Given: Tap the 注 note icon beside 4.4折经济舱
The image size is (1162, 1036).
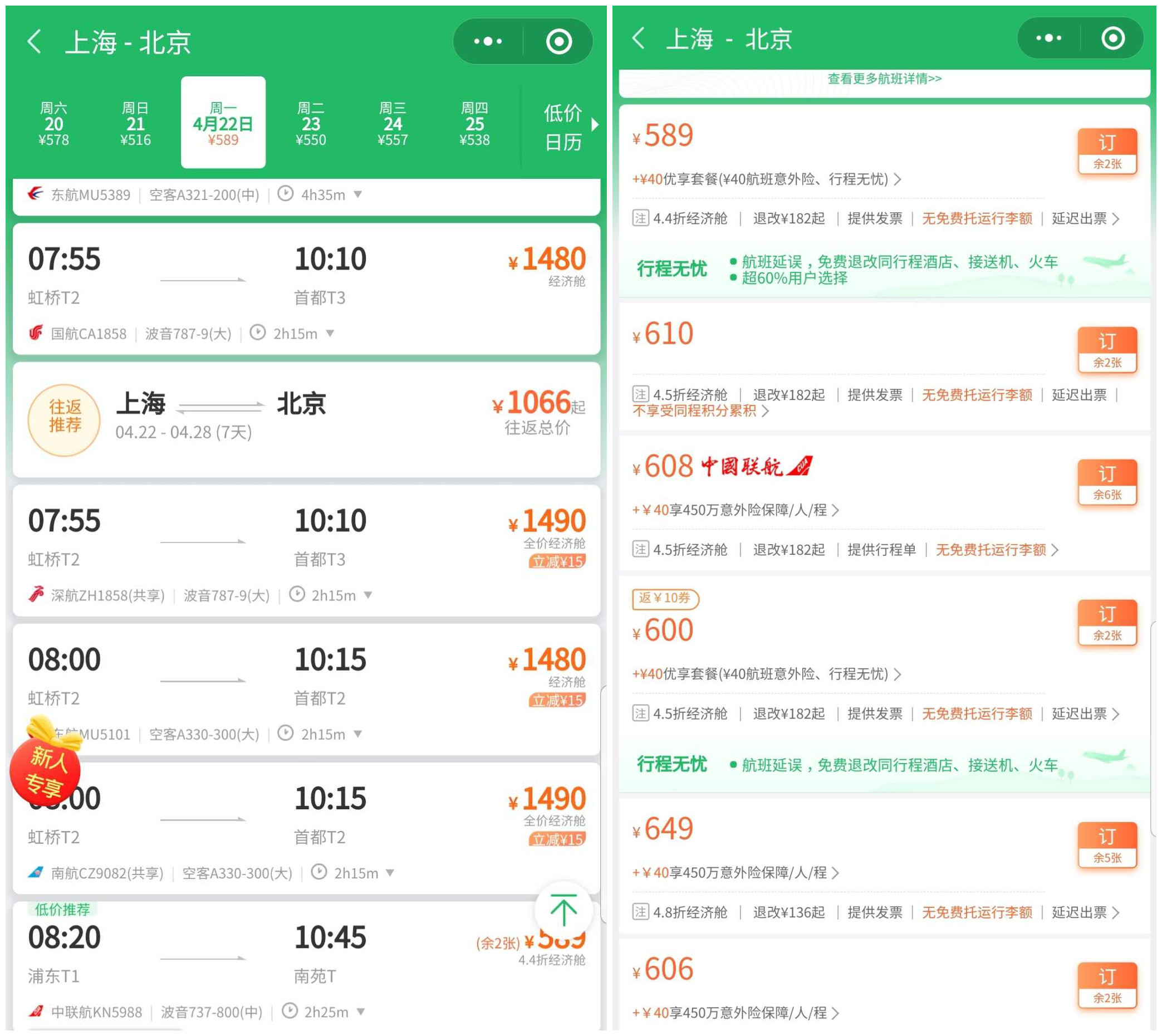Looking at the screenshot, I should click(x=640, y=218).
